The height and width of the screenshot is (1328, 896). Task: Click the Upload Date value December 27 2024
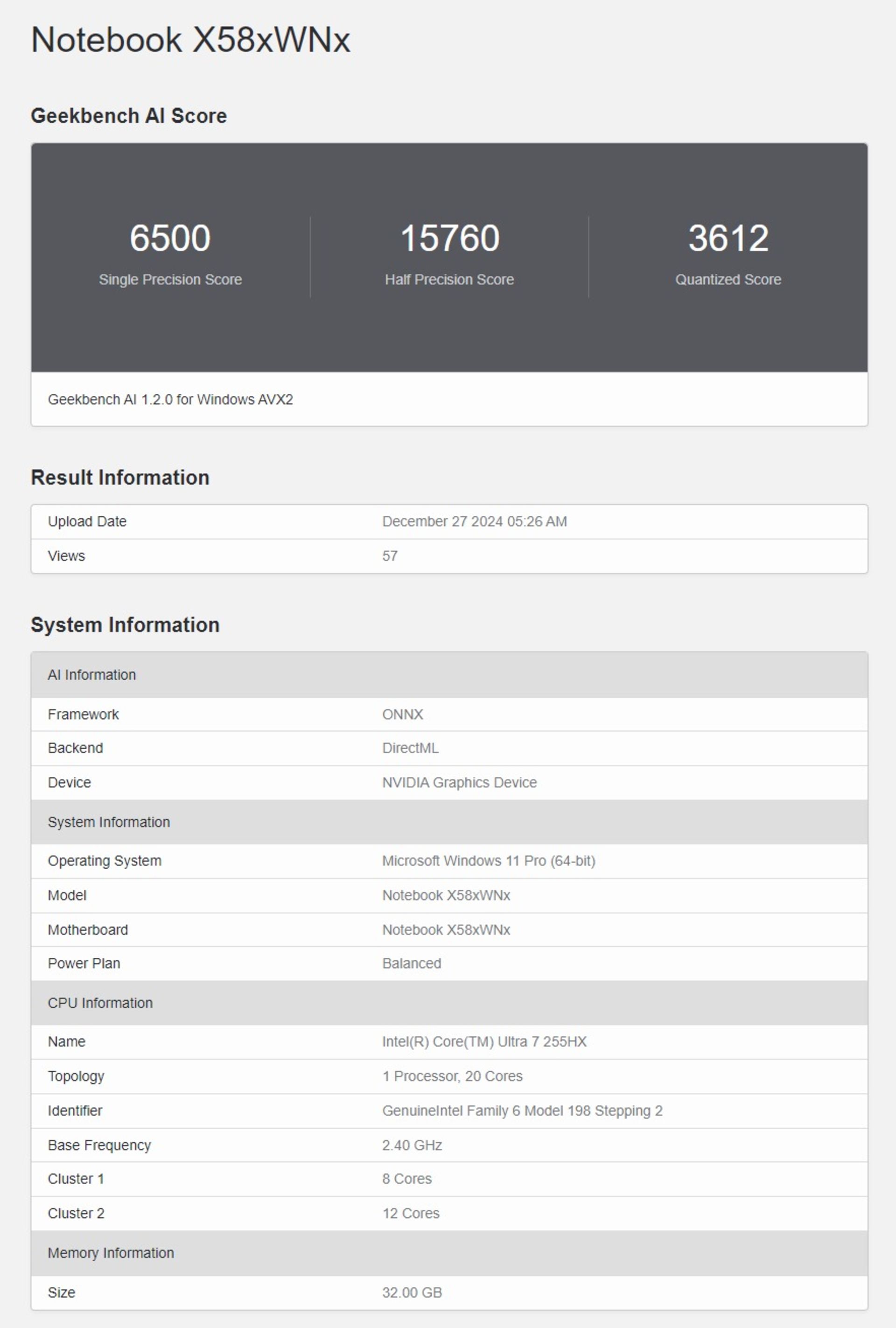click(474, 522)
